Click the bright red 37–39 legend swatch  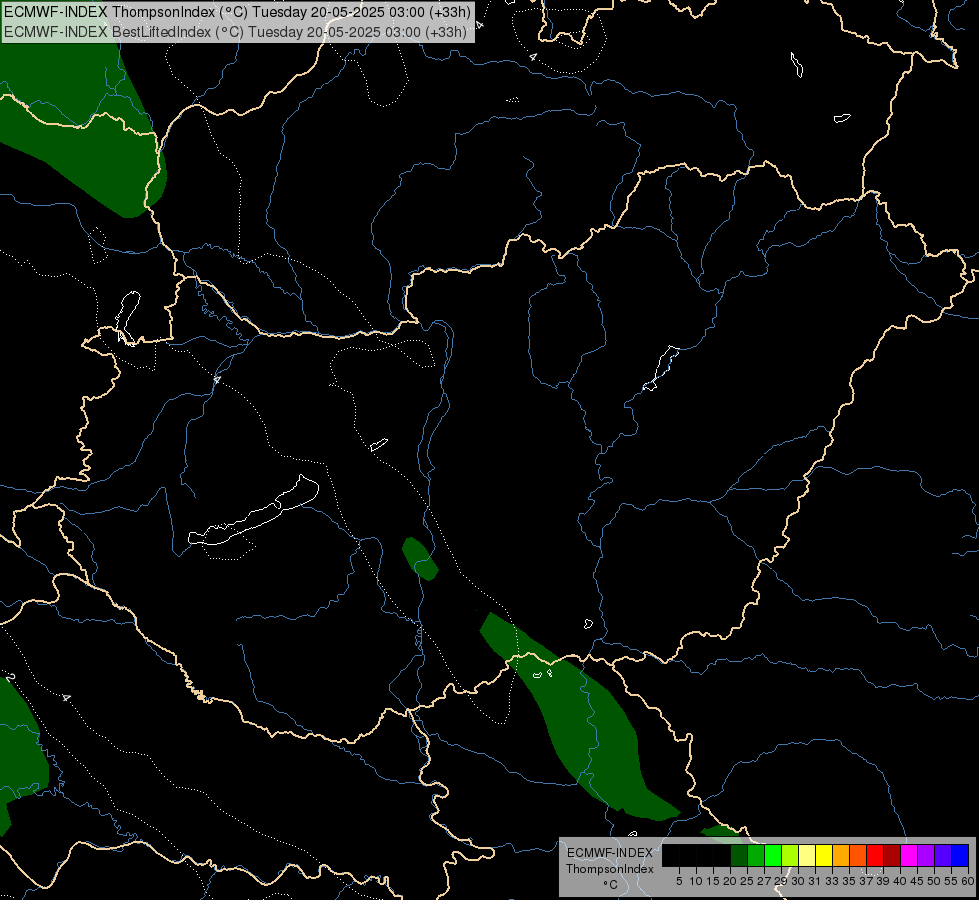click(875, 855)
